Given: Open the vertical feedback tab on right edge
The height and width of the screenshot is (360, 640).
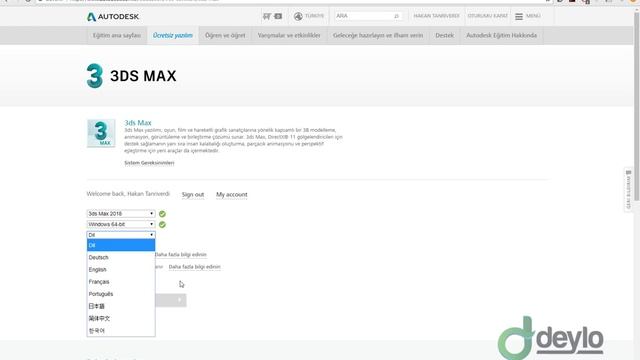Looking at the screenshot, I should [x=629, y=190].
